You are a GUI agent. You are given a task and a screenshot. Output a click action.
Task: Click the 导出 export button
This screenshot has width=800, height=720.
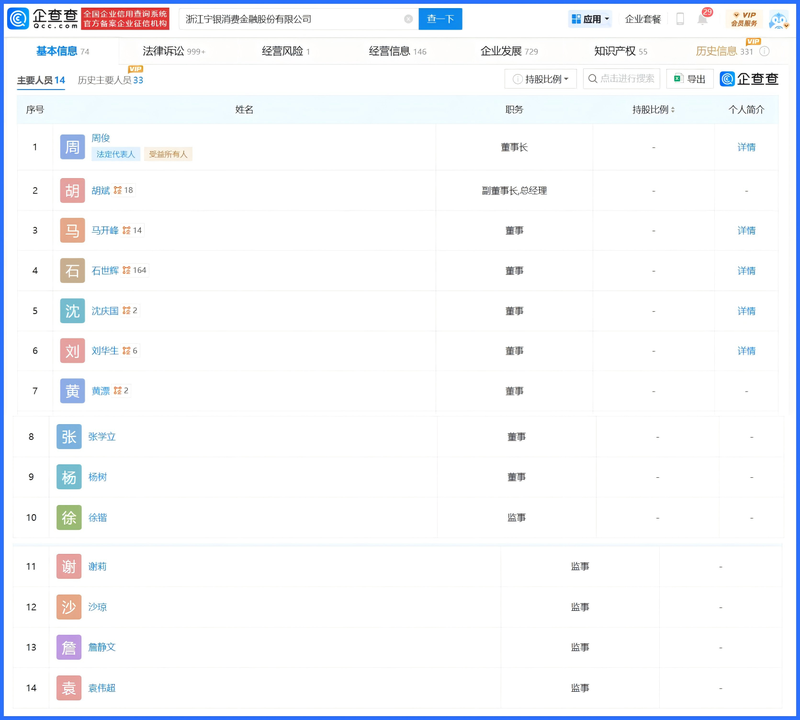click(689, 79)
